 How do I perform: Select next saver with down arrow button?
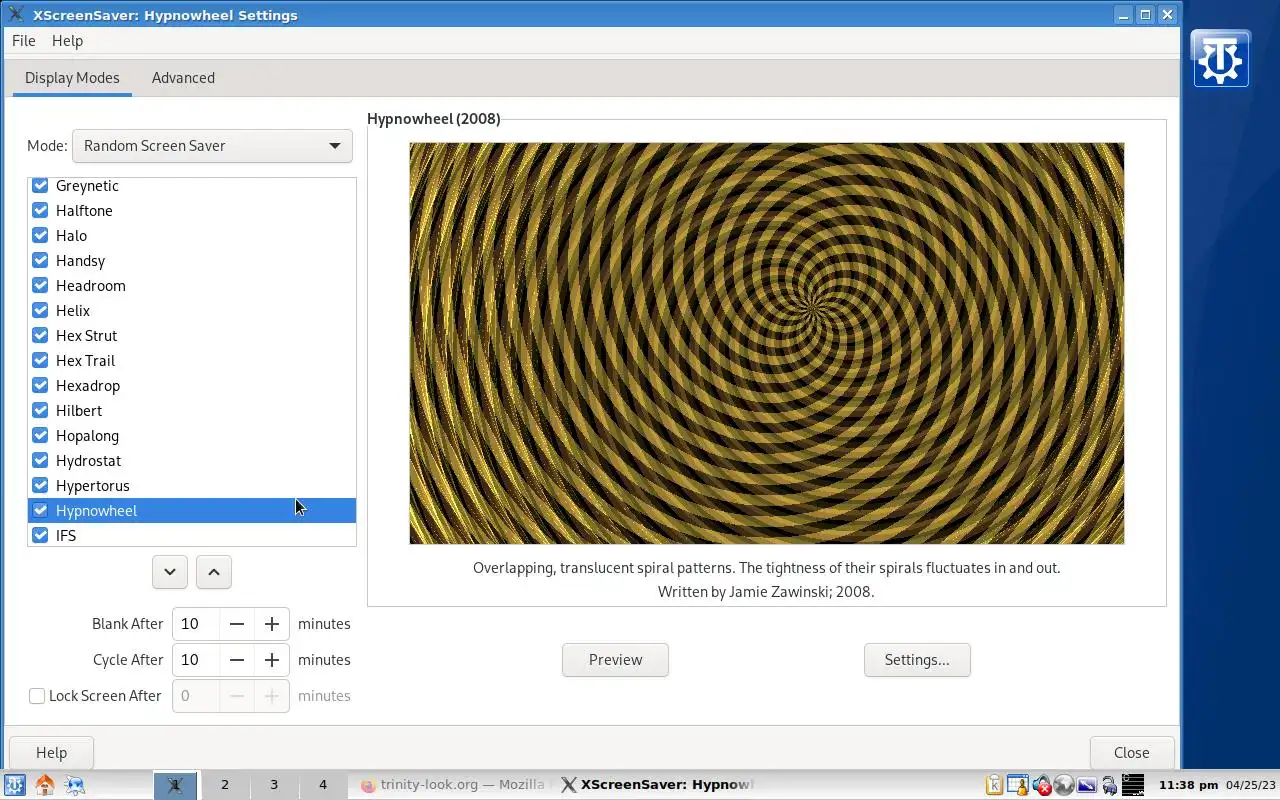click(170, 572)
